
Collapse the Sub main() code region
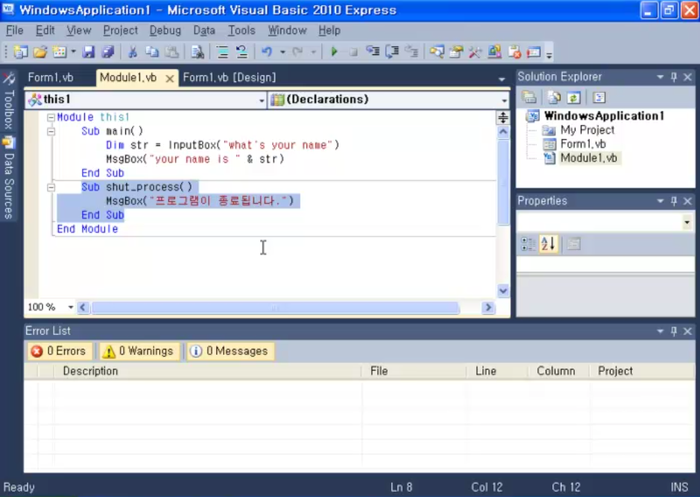pyautogui.click(x=51, y=131)
